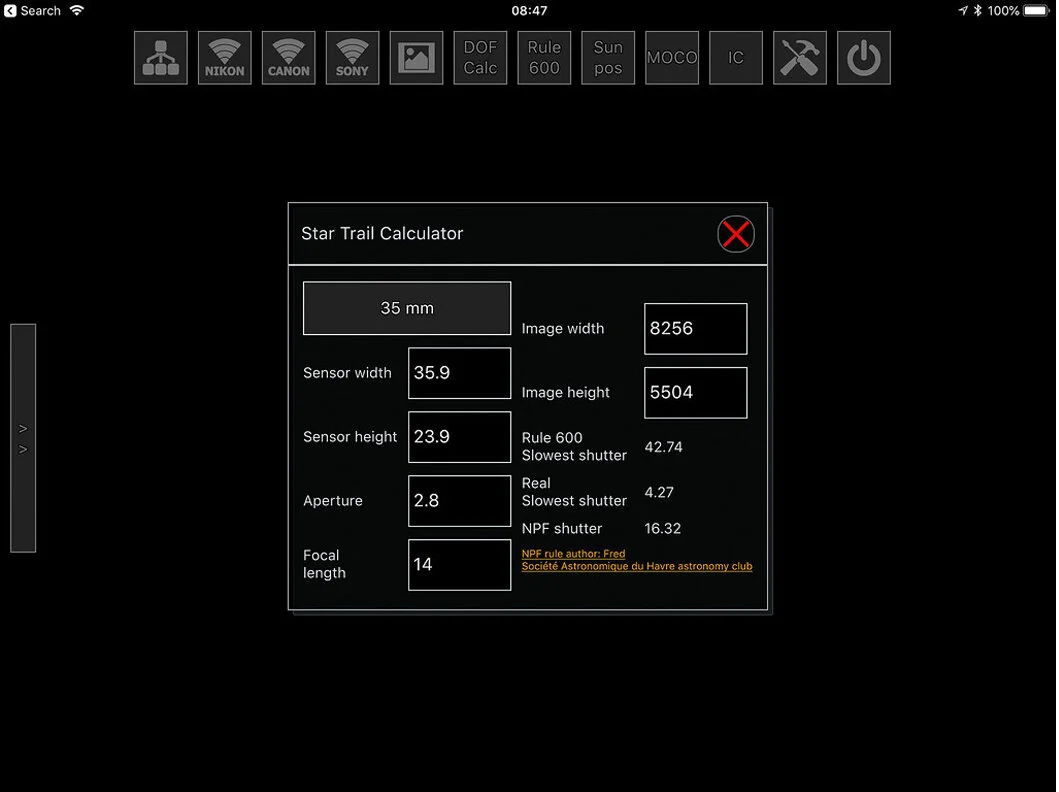Edit the Sensor width field
The image size is (1059, 792).
pos(459,373)
